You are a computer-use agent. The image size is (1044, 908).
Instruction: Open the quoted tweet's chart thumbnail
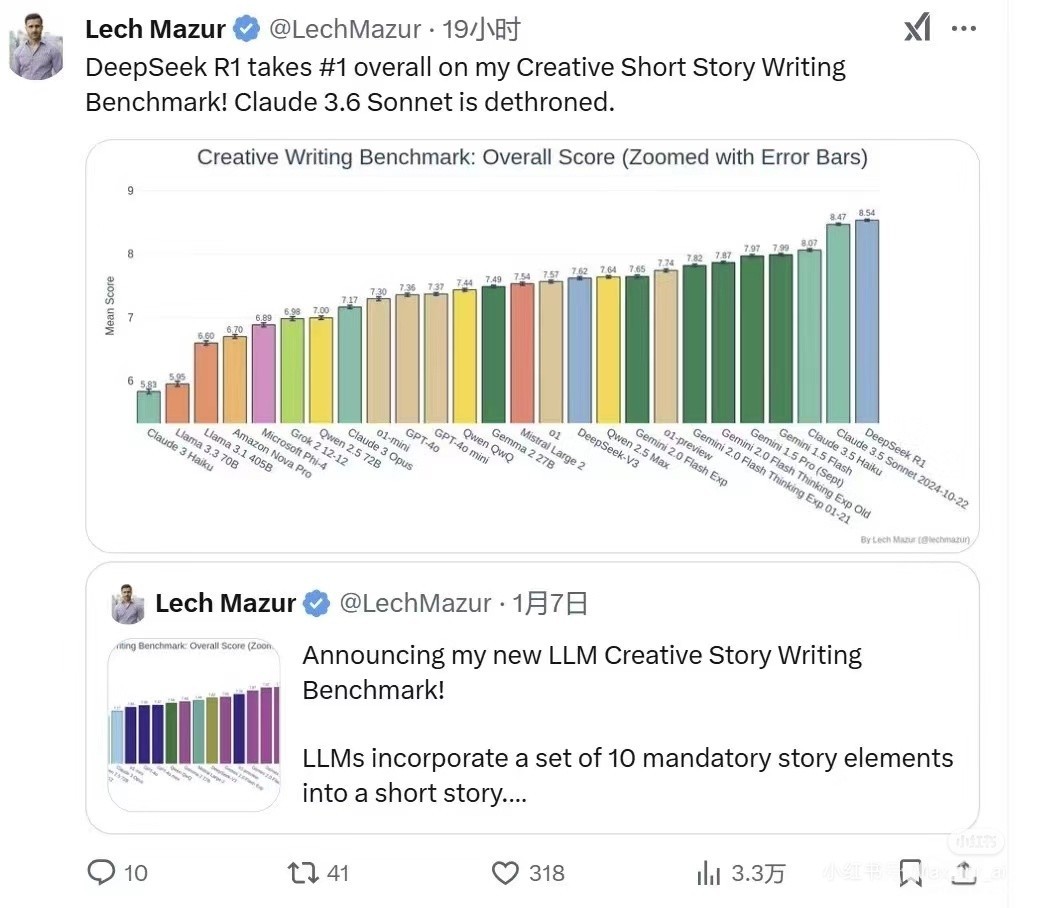click(194, 724)
